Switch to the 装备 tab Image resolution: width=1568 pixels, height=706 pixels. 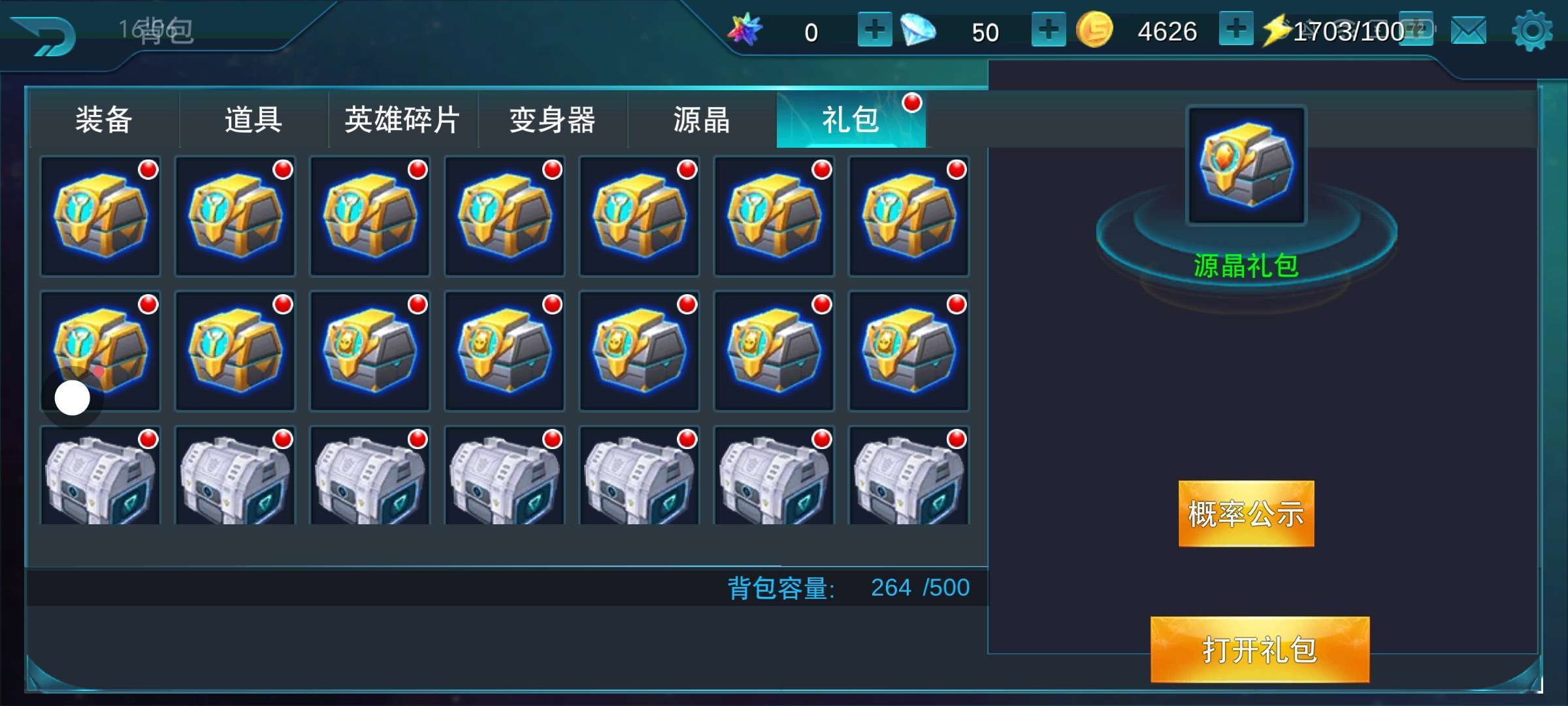[x=104, y=120]
